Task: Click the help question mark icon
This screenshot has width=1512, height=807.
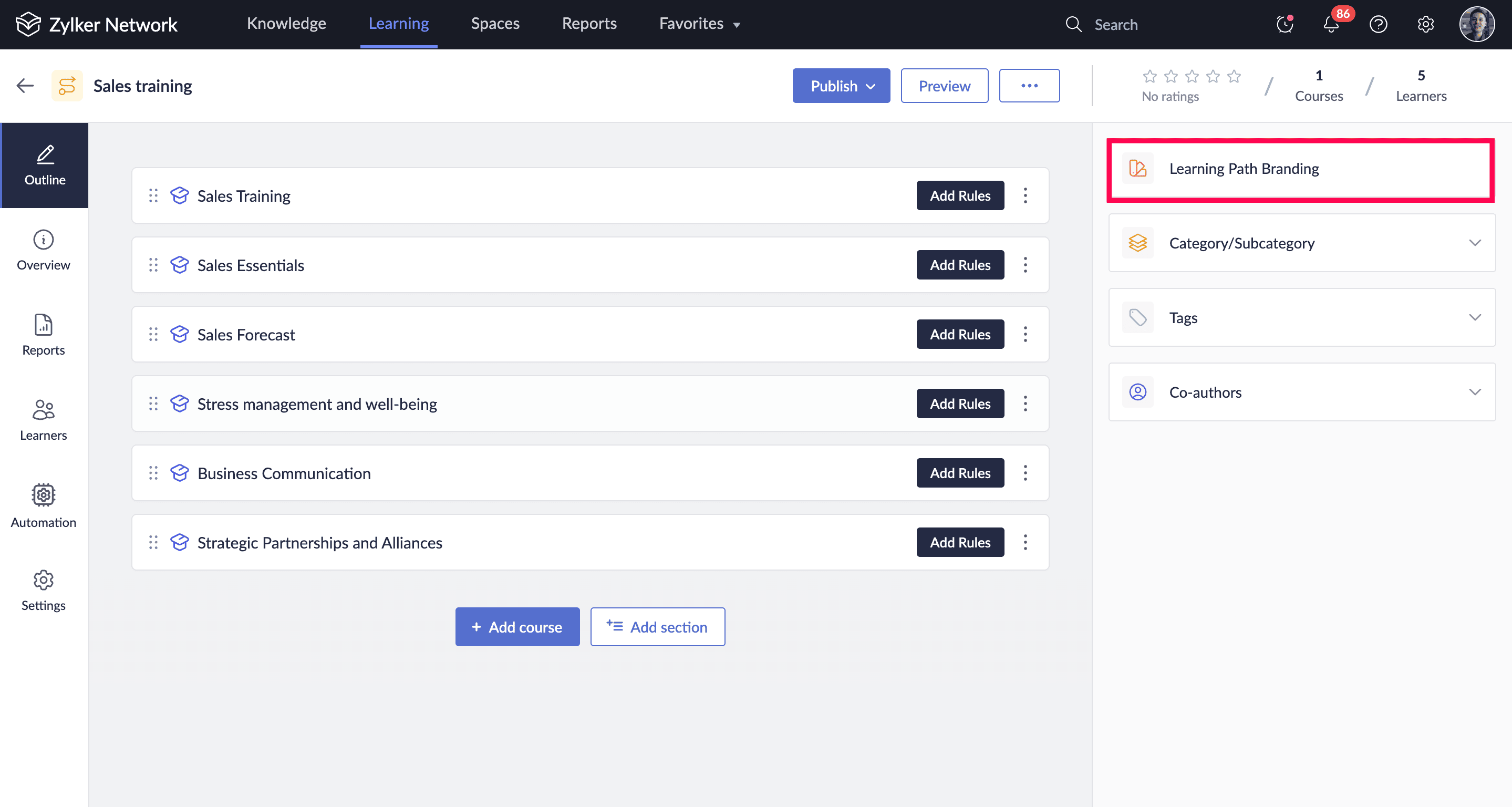Action: 1378,25
